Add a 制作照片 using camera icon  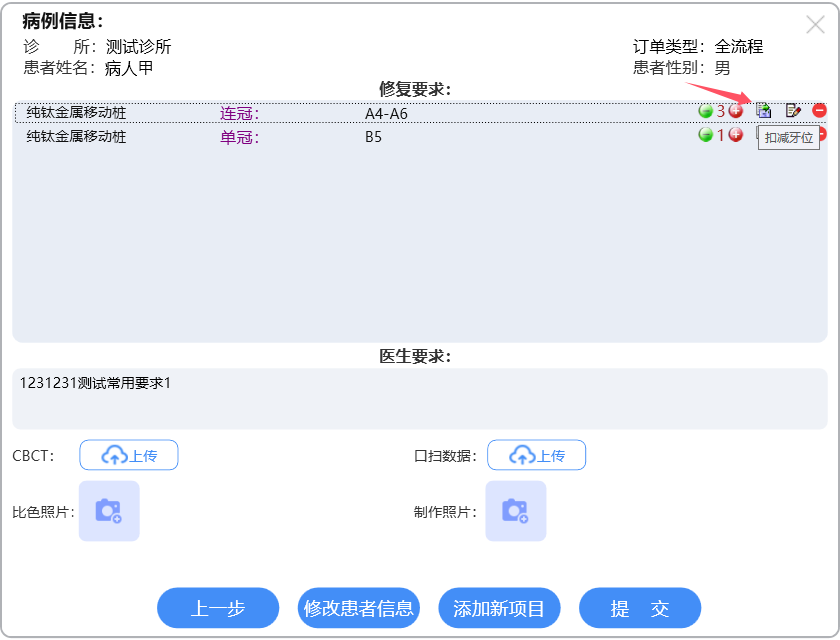(x=516, y=511)
